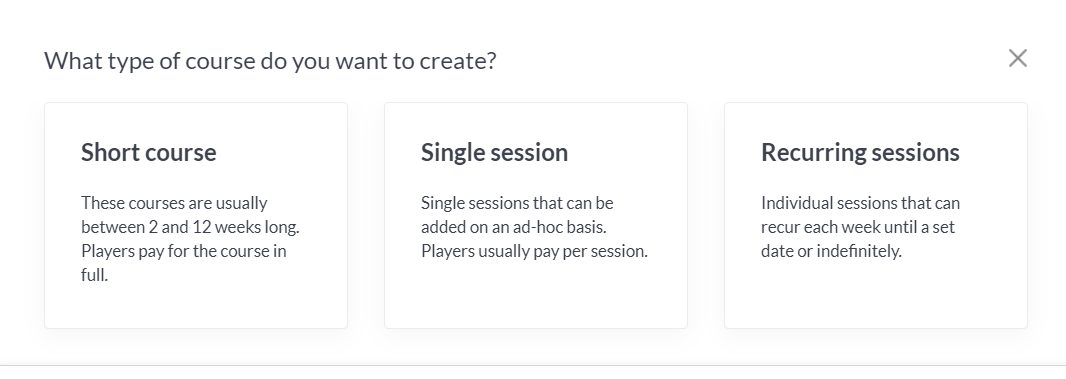
Task: Click the 'Short course' heading
Action: coord(149,152)
